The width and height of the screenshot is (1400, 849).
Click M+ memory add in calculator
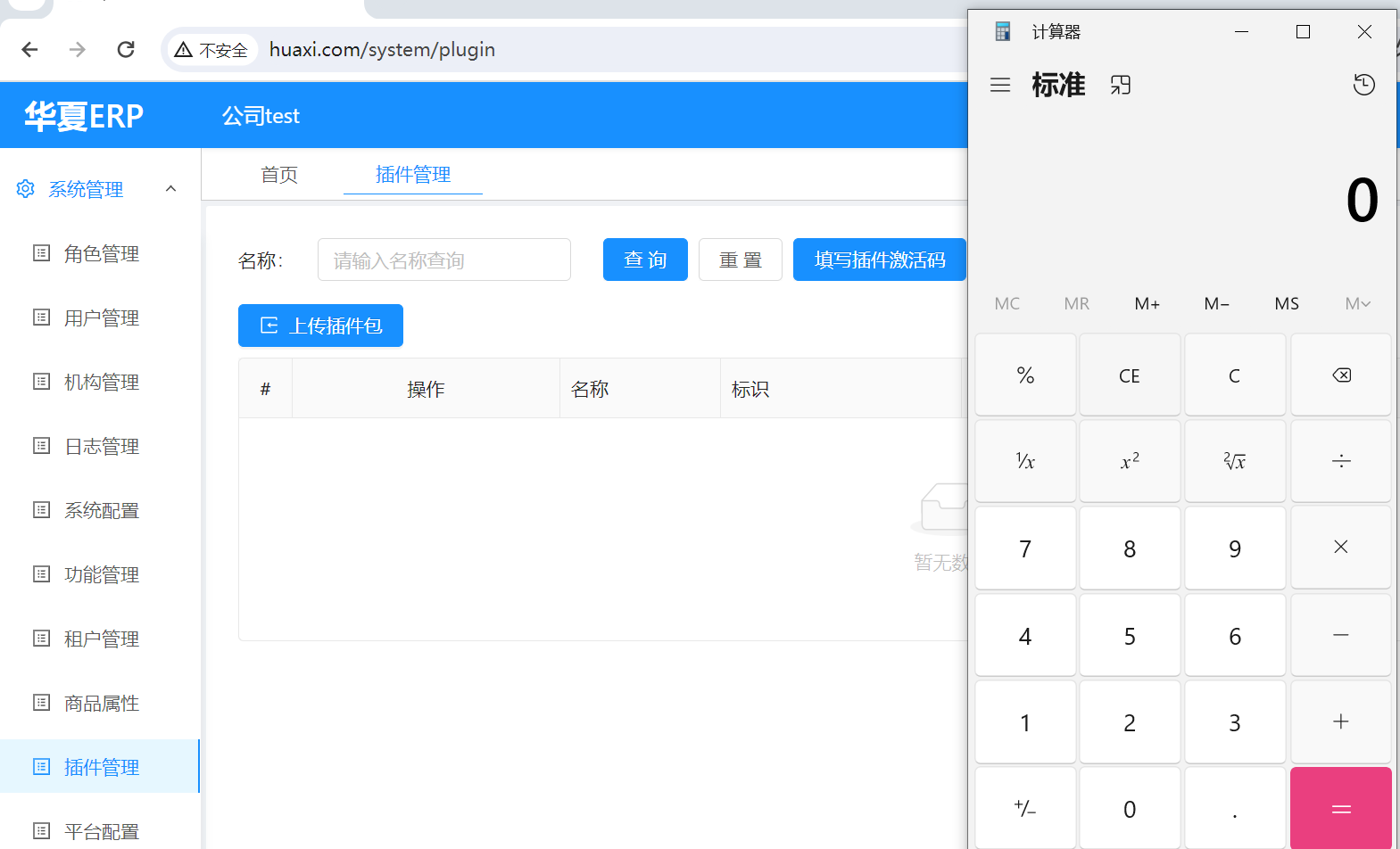1147,304
